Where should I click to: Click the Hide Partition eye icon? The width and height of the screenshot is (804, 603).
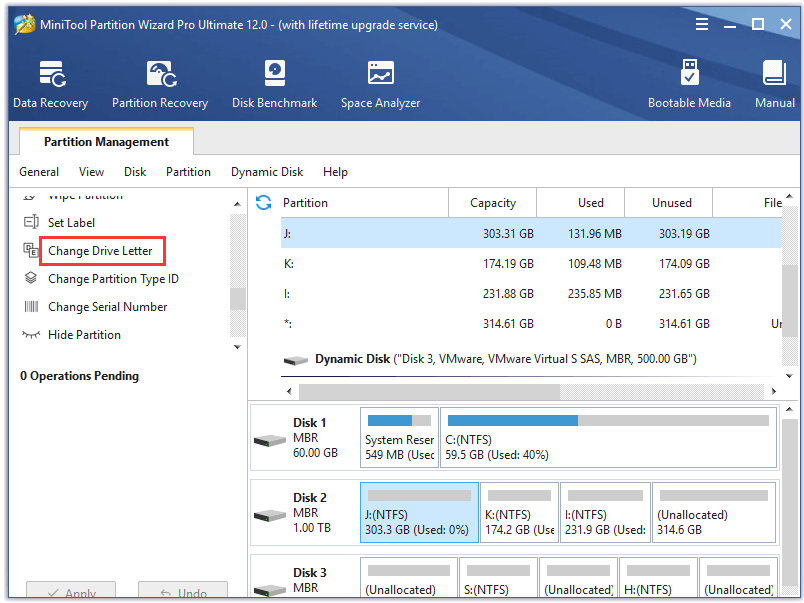[31, 335]
